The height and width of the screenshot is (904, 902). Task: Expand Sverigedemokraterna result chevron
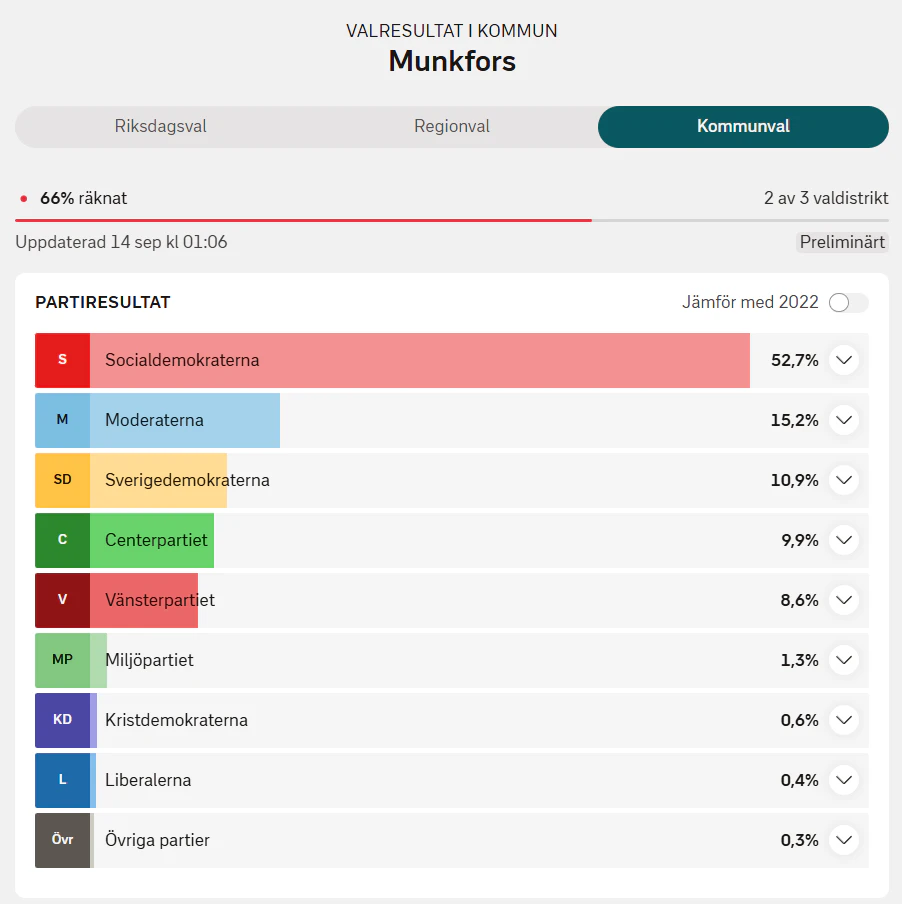[844, 480]
